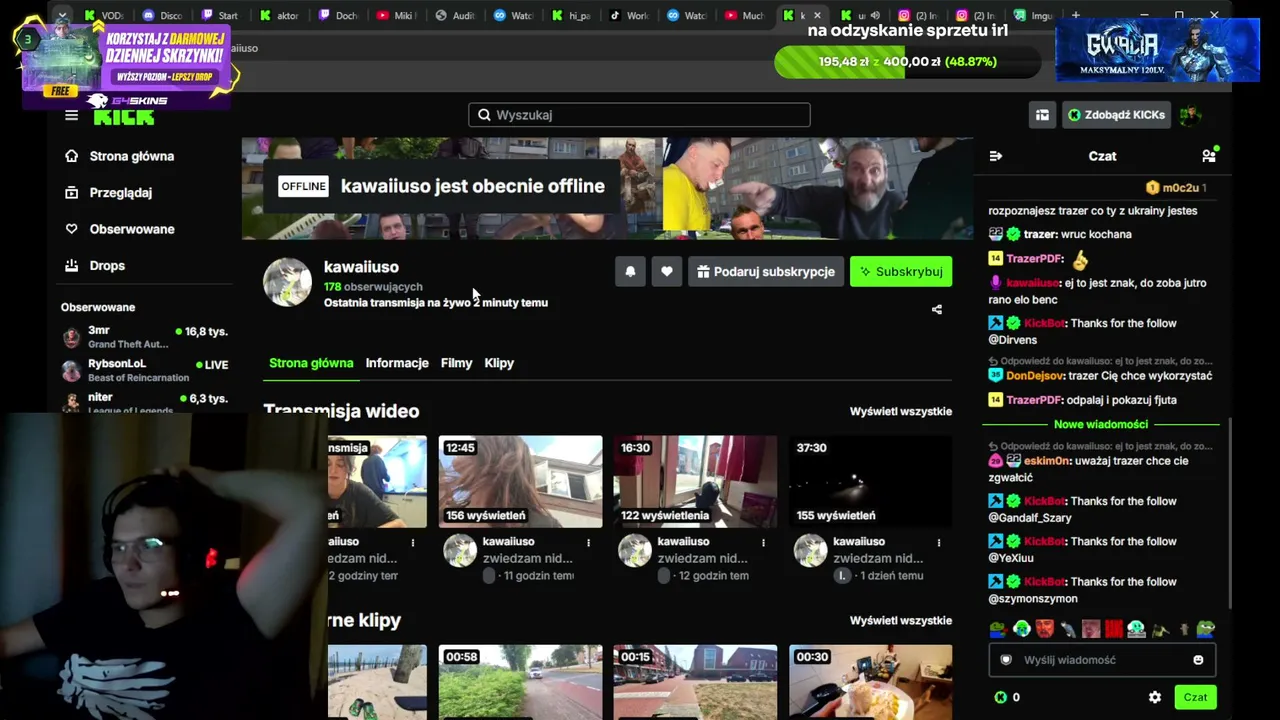This screenshot has width=1280, height=720.
Task: Click the search magnifier icon
Action: click(484, 115)
